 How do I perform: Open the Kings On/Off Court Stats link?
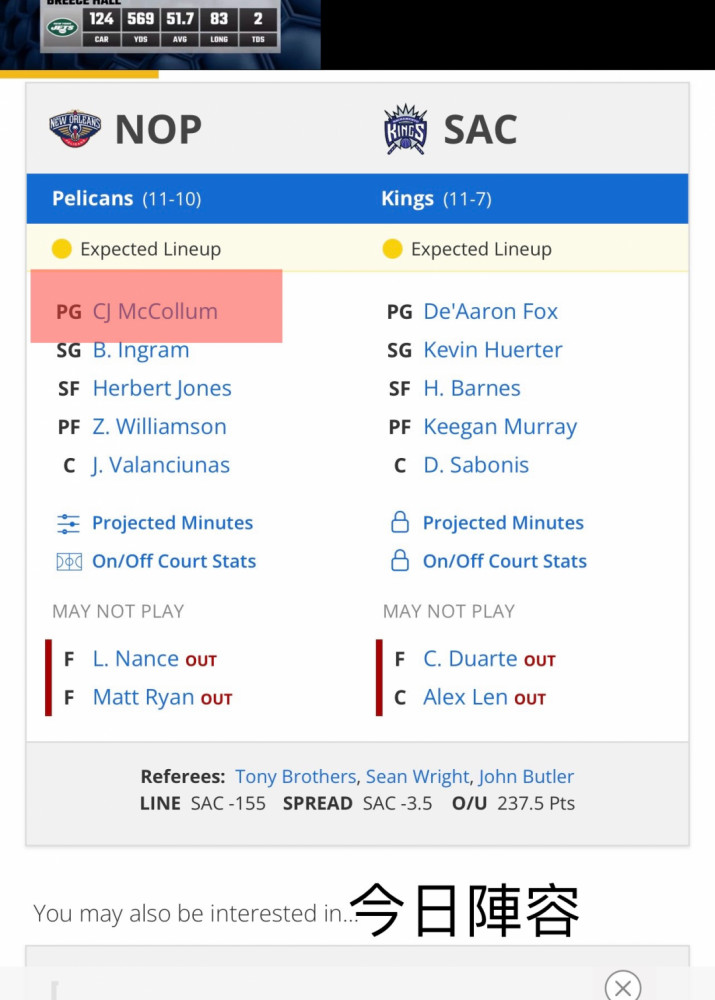(x=505, y=561)
